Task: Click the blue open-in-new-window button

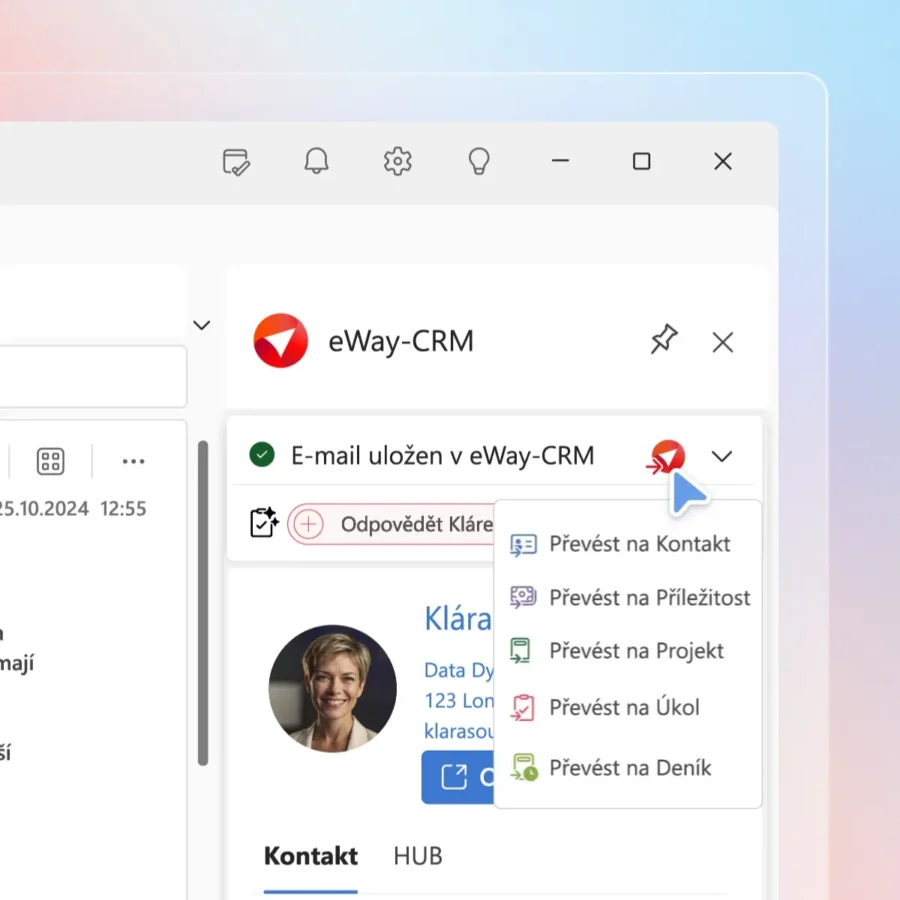Action: click(x=457, y=777)
